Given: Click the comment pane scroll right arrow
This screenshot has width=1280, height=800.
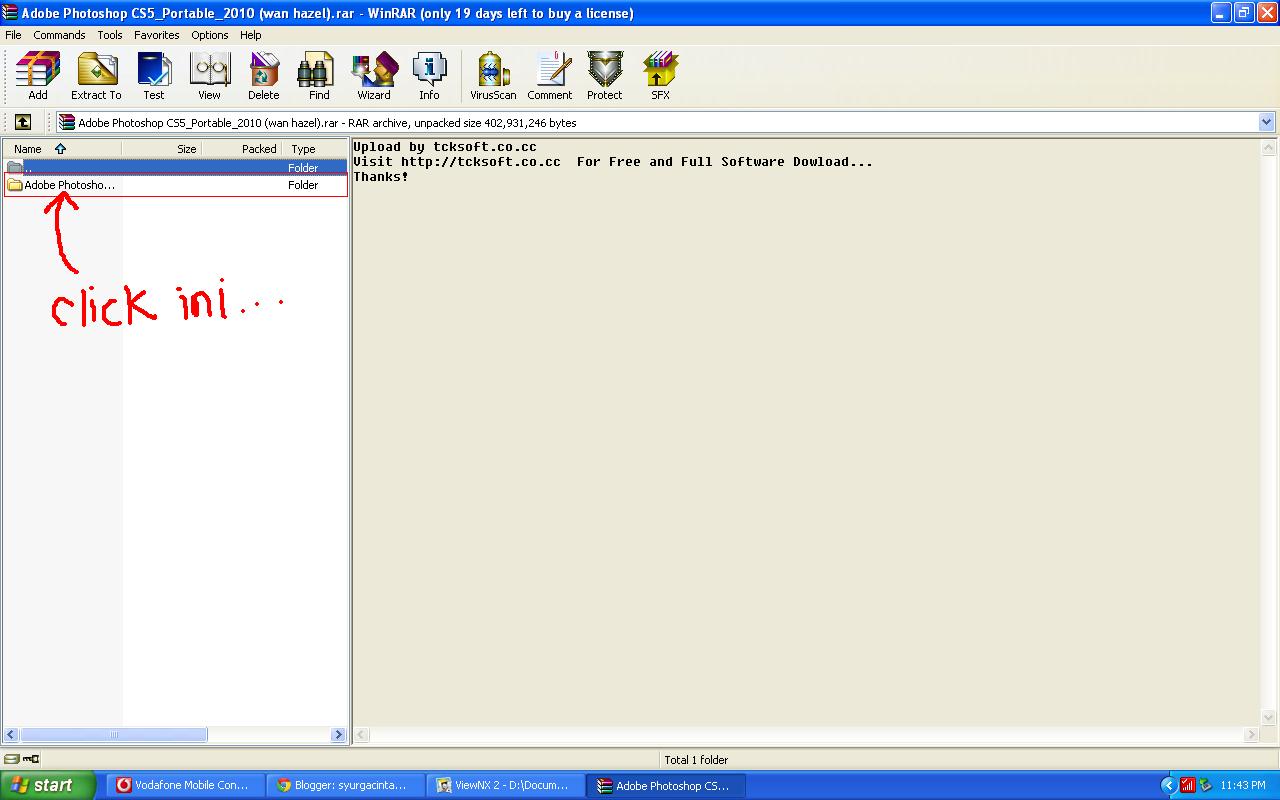Looking at the screenshot, I should click(1251, 735).
